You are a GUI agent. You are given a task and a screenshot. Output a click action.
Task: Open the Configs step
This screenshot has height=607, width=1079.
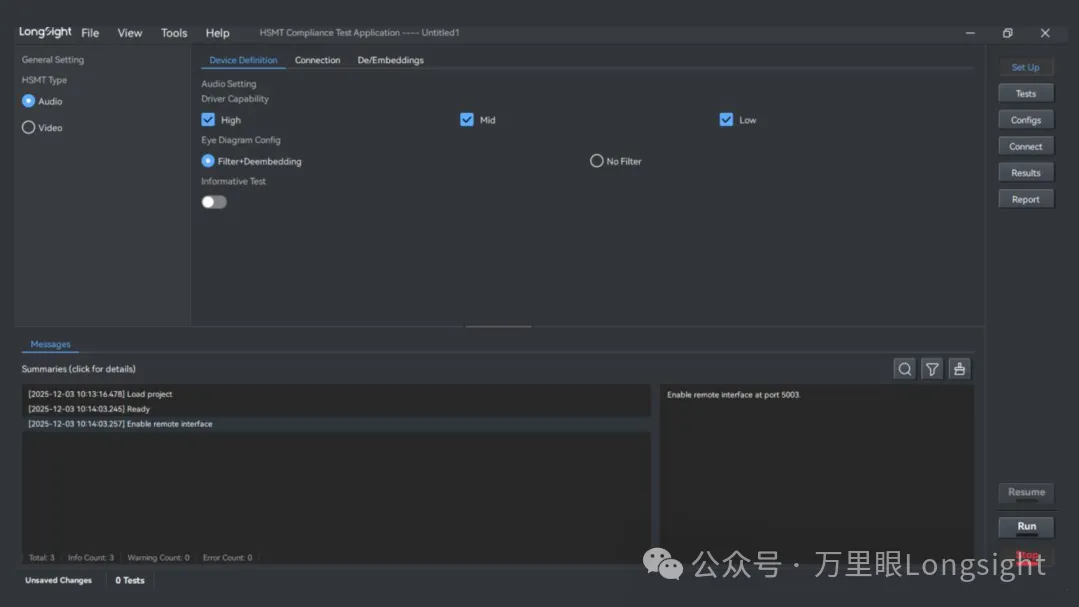pyautogui.click(x=1025, y=120)
